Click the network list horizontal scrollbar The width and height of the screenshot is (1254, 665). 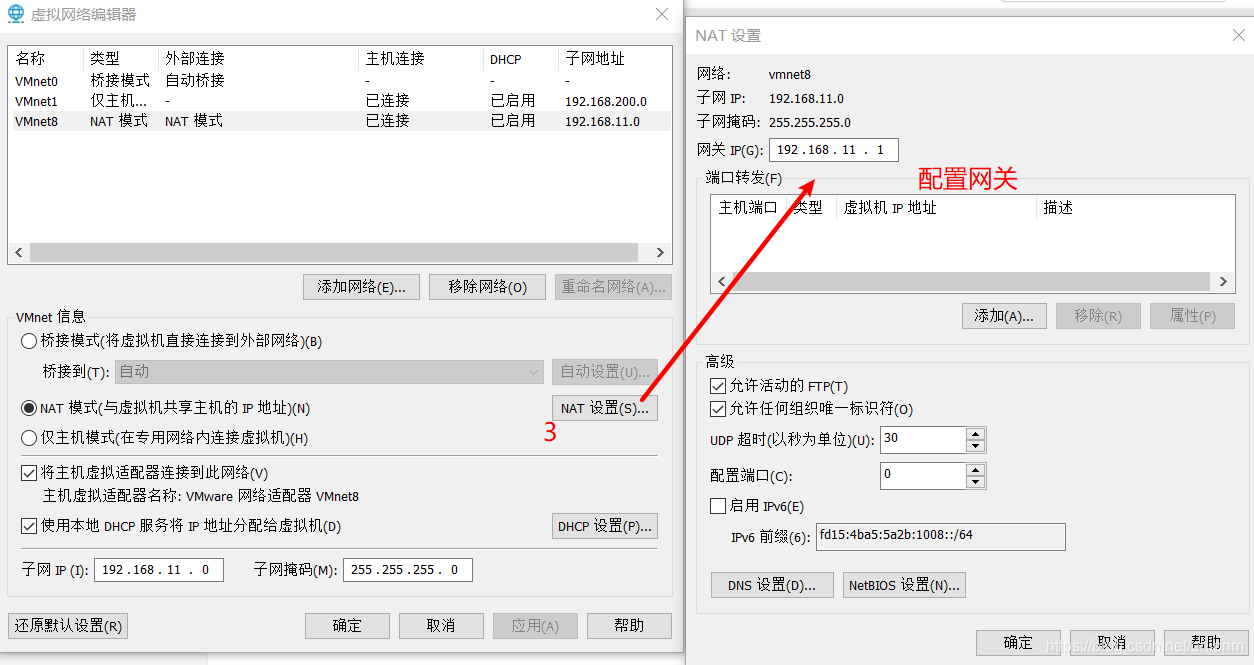pyautogui.click(x=333, y=253)
